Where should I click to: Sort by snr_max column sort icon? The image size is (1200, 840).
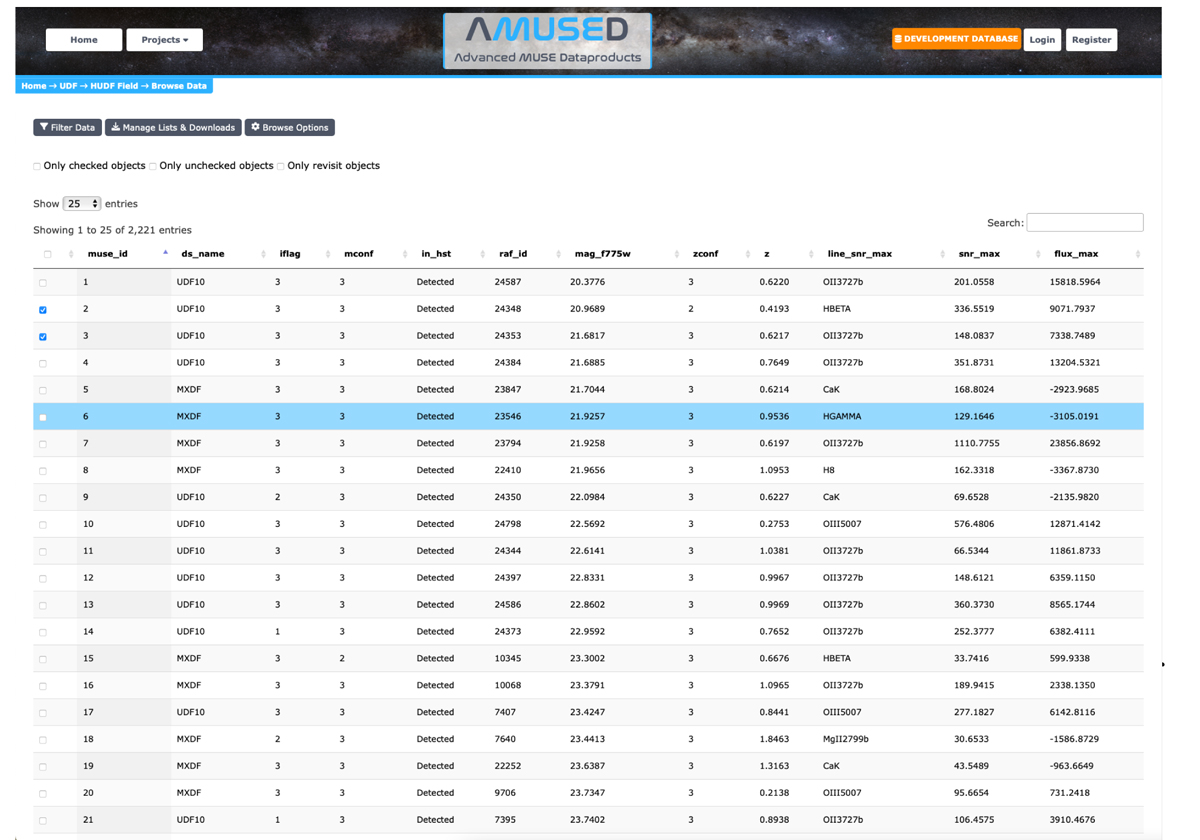(x=1038, y=254)
